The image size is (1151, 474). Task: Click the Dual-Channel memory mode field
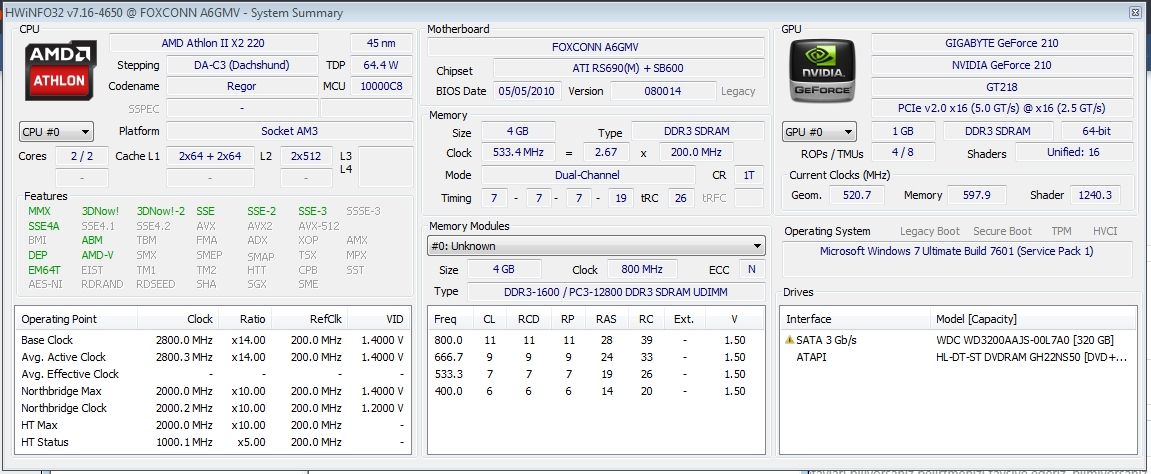pyautogui.click(x=587, y=175)
